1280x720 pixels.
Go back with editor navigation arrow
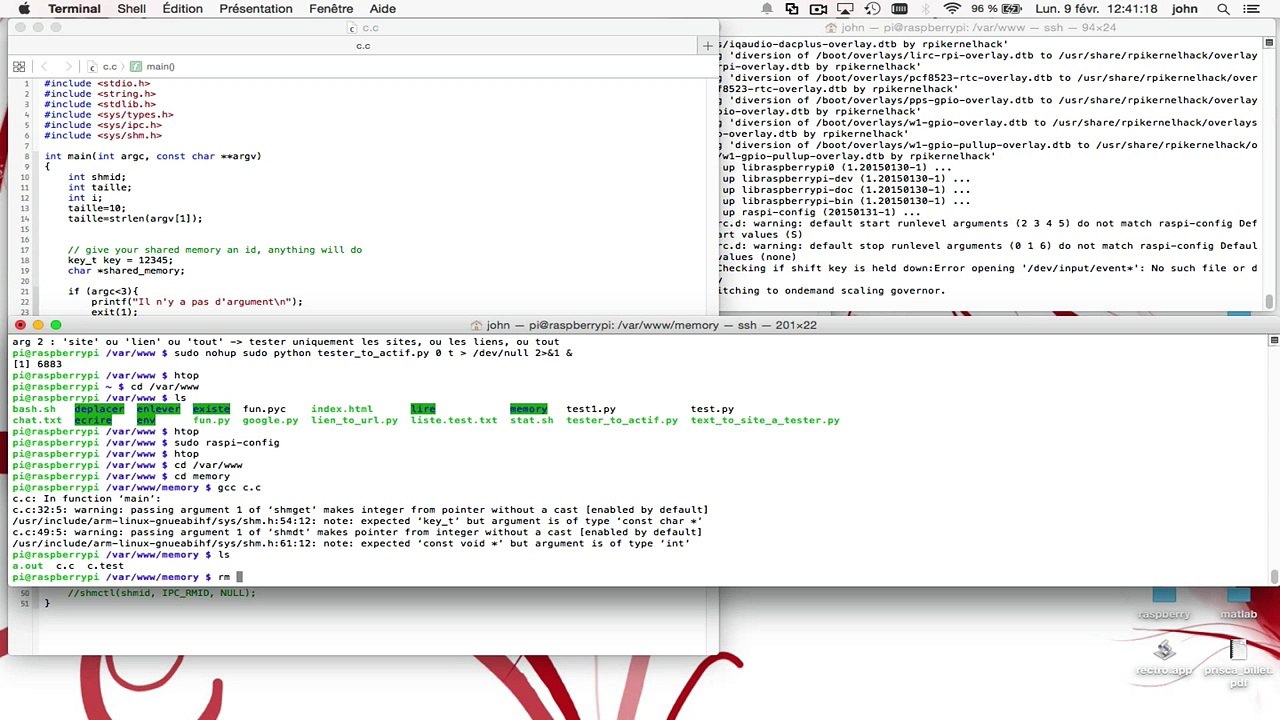pyautogui.click(x=44, y=67)
